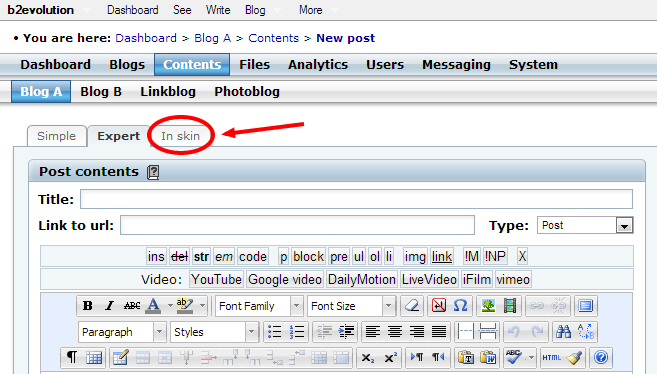Switch to the In skin tab
This screenshot has height=374, width=657.
coord(181,136)
